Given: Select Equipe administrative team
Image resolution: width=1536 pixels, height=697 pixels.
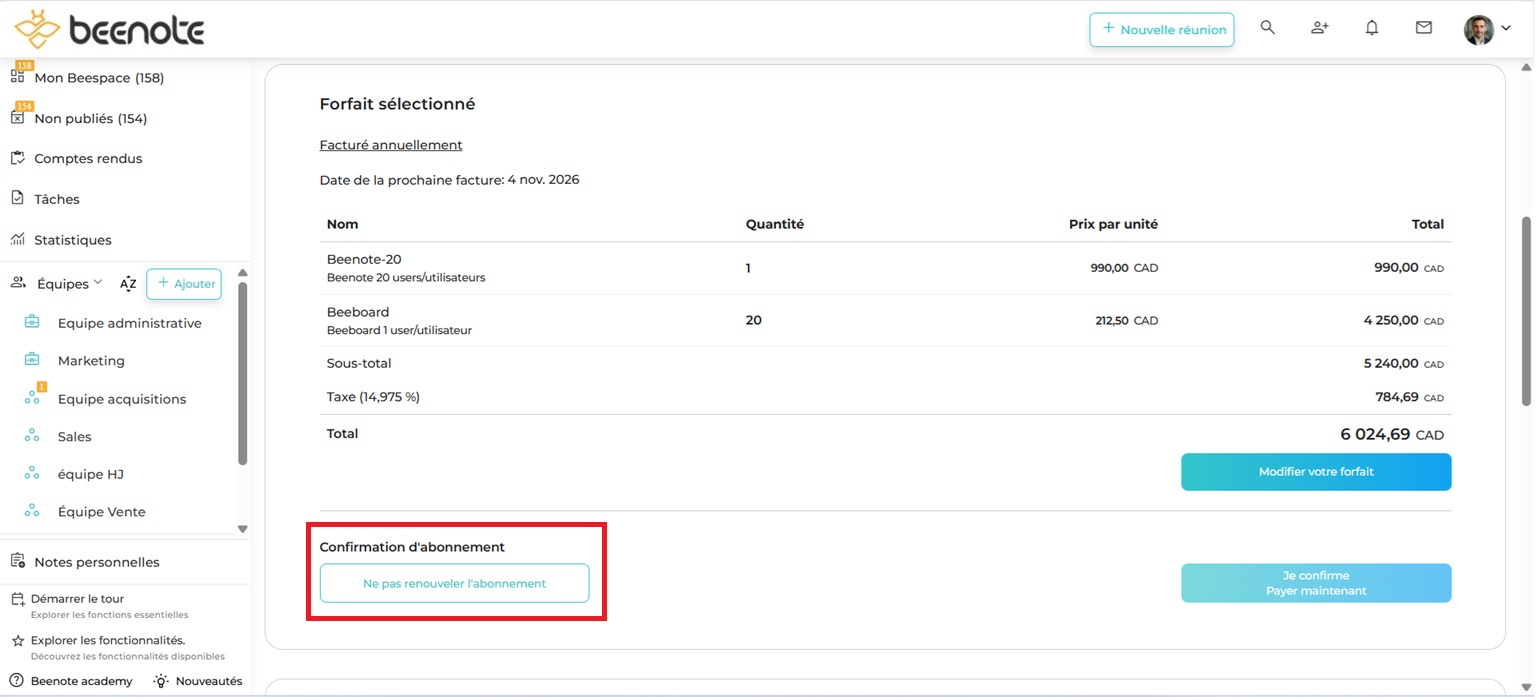Looking at the screenshot, I should coord(129,323).
